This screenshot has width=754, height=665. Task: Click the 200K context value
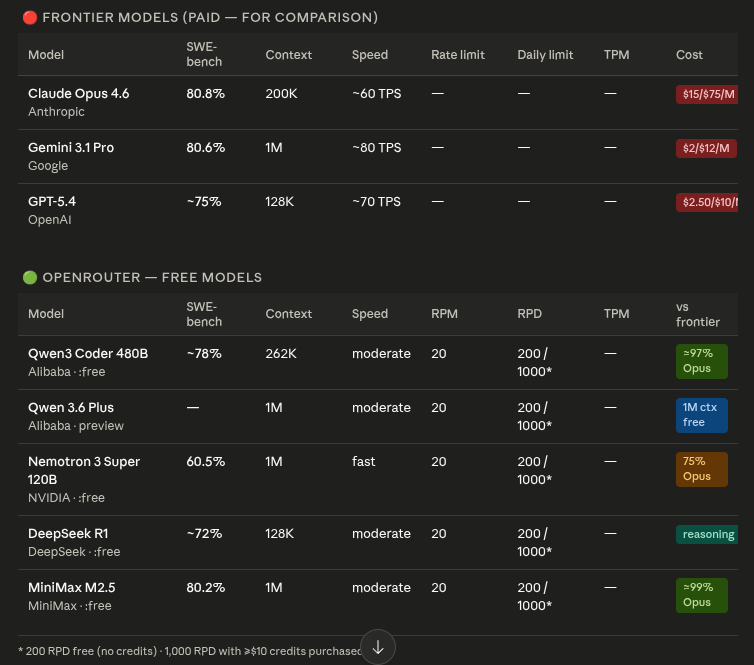[x=281, y=93]
